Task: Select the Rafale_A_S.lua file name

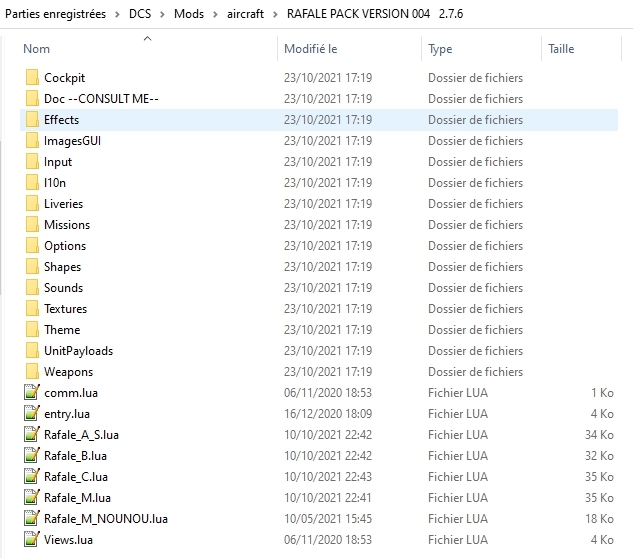Action: pyautogui.click(x=81, y=435)
